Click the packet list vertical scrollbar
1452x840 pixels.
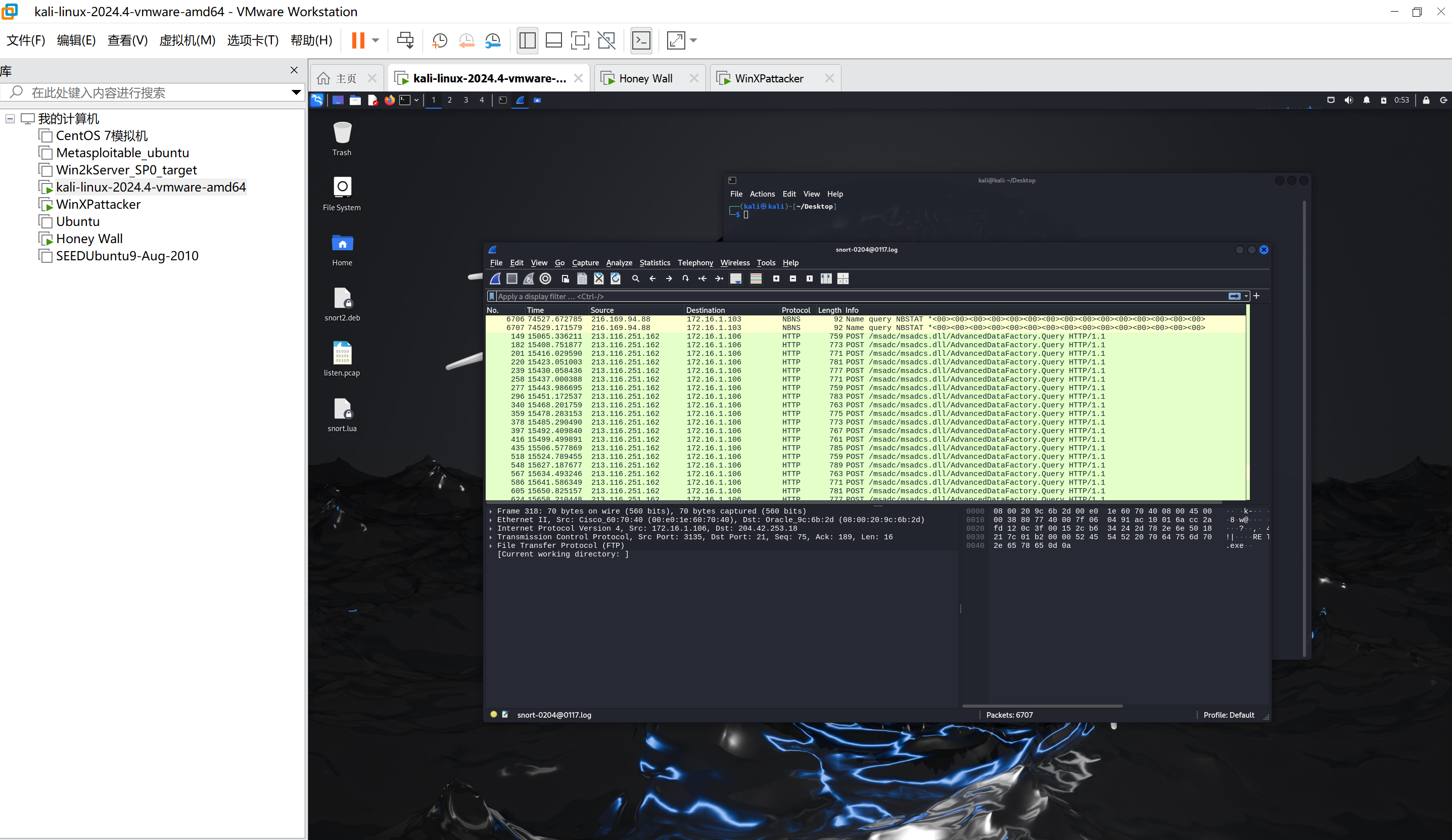1247,403
